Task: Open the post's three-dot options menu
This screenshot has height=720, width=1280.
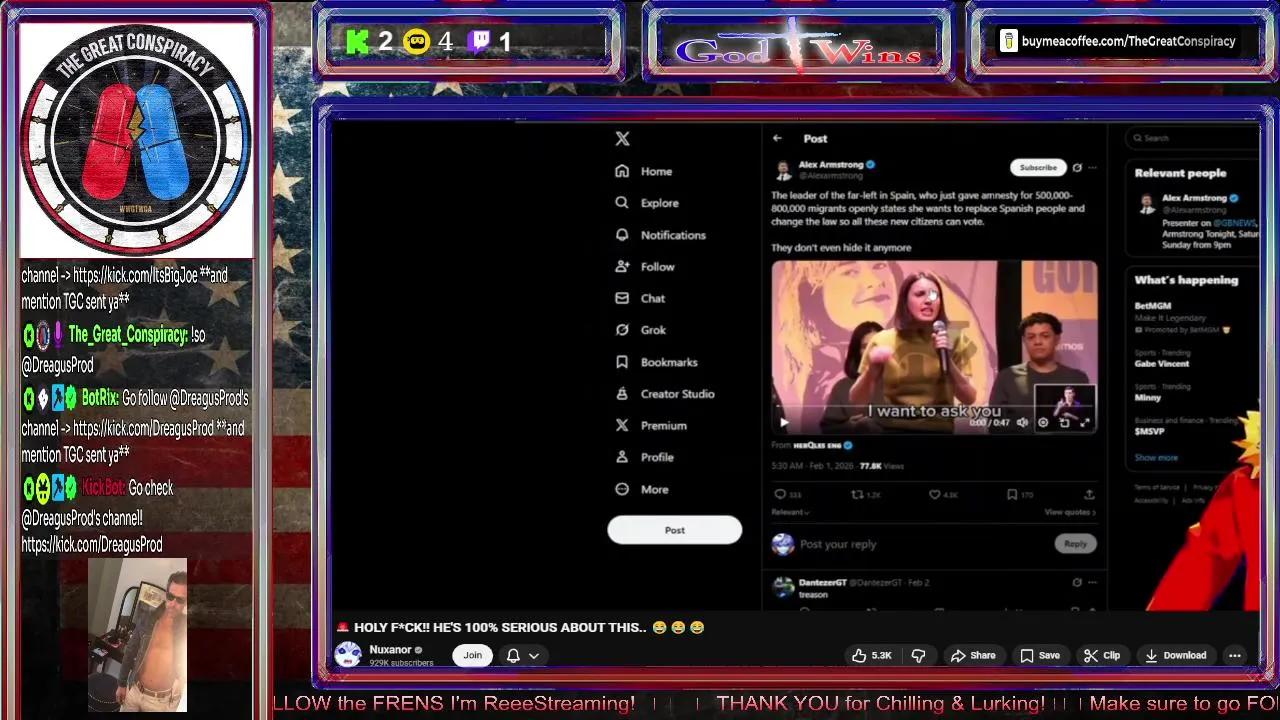Action: click(x=1092, y=168)
